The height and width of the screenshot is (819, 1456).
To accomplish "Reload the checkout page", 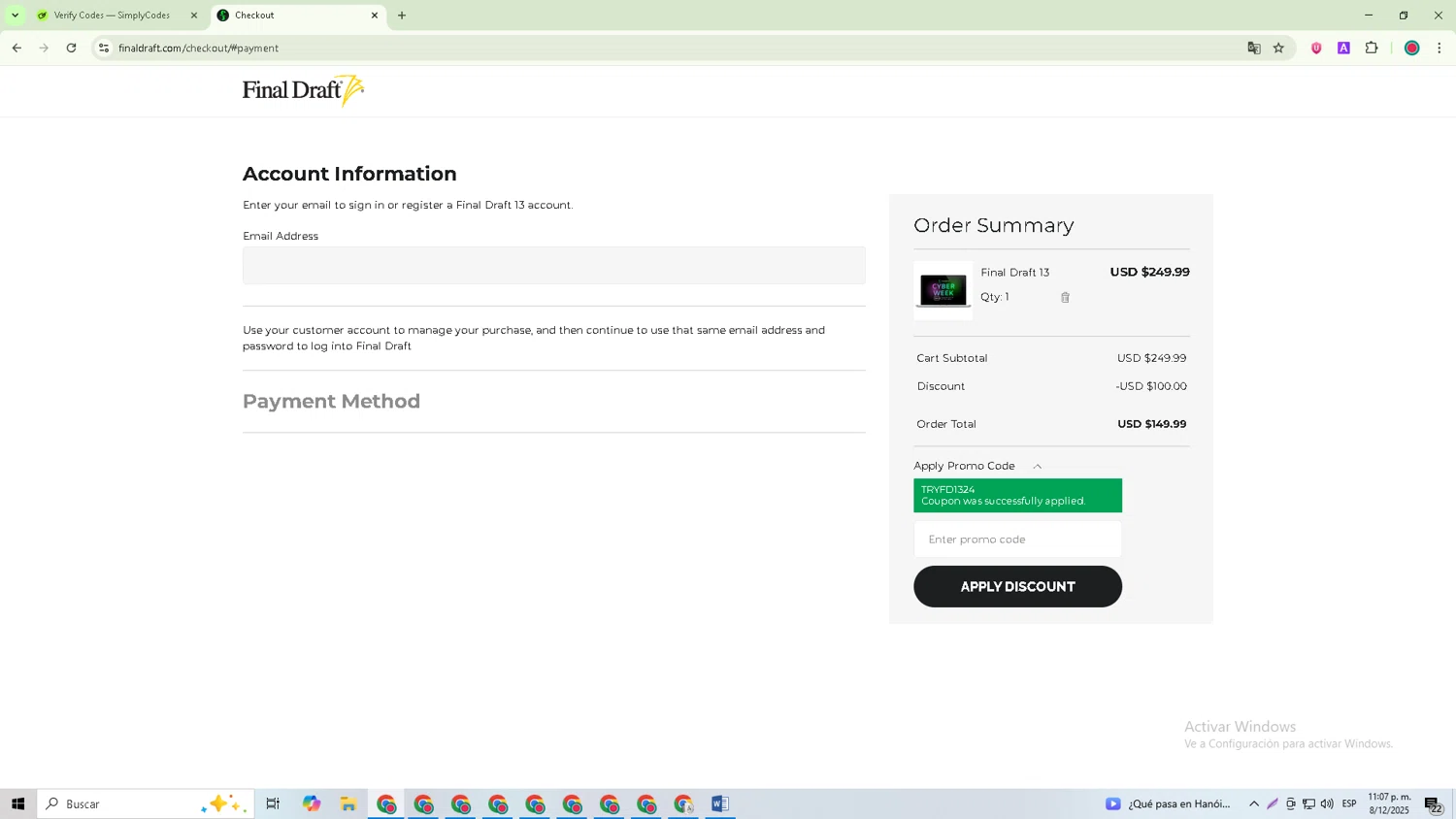I will click(x=72, y=48).
